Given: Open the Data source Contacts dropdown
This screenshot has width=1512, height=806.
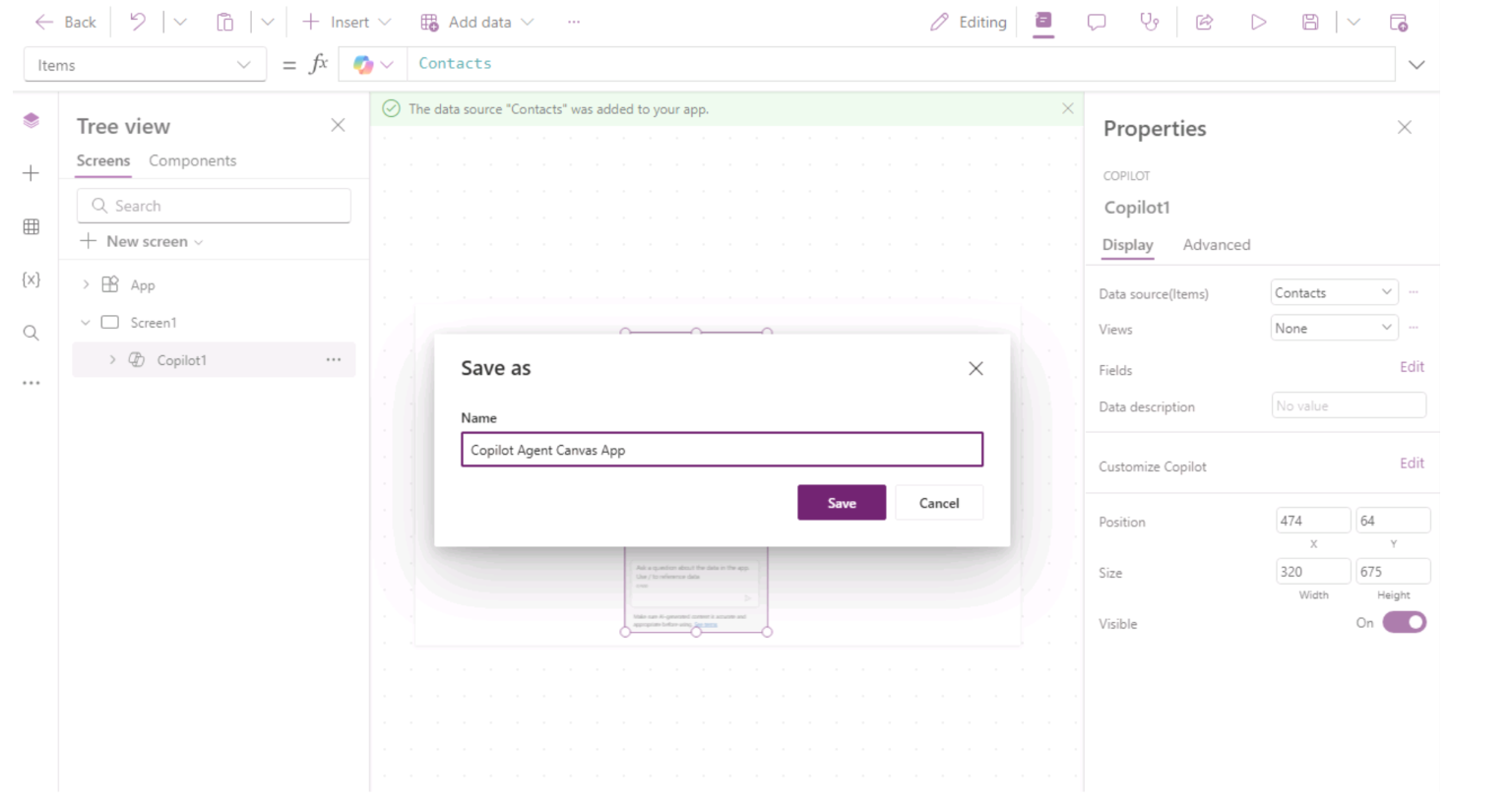Looking at the screenshot, I should pos(1333,292).
